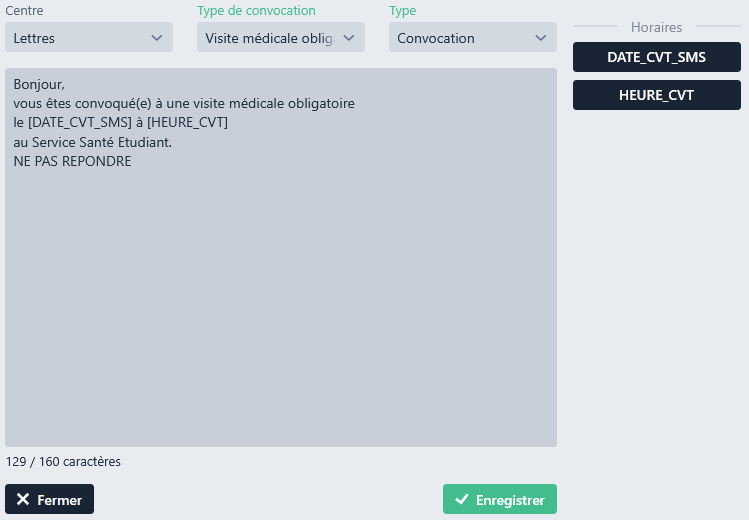The image size is (749, 520).
Task: Click the Horaires section header
Action: (x=656, y=27)
